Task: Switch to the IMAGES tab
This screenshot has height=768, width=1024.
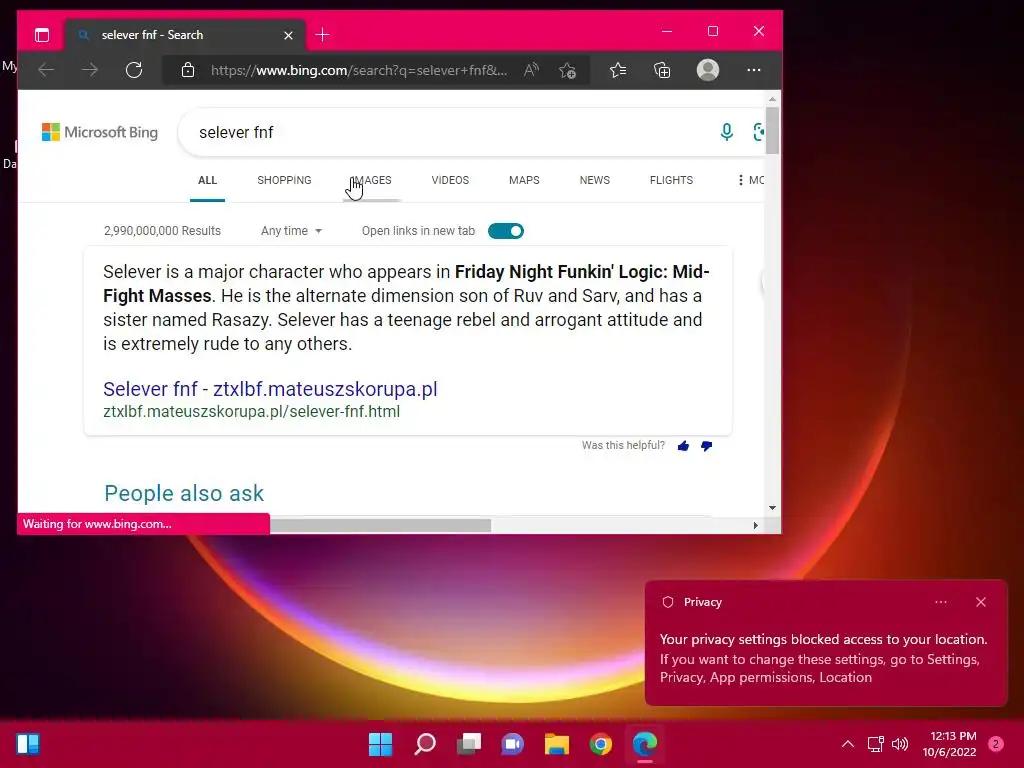Action: 371,180
